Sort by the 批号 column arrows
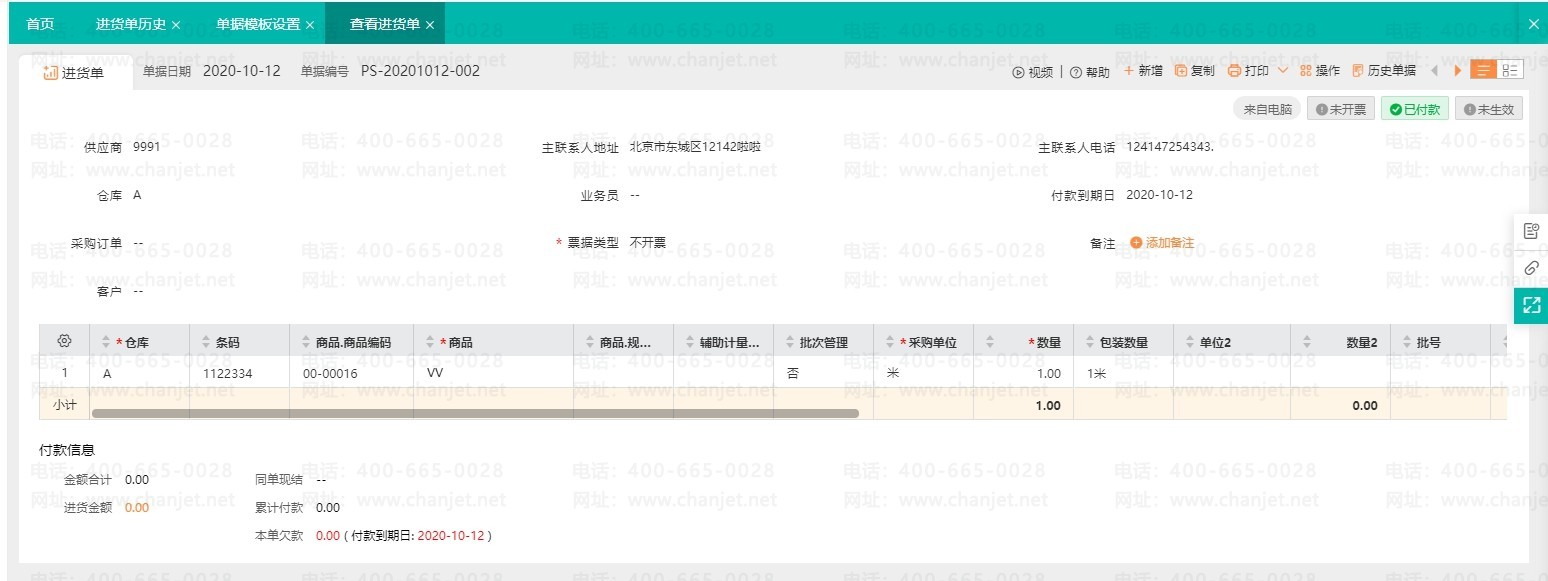Viewport: 1548px width, 581px height. coord(1405,343)
